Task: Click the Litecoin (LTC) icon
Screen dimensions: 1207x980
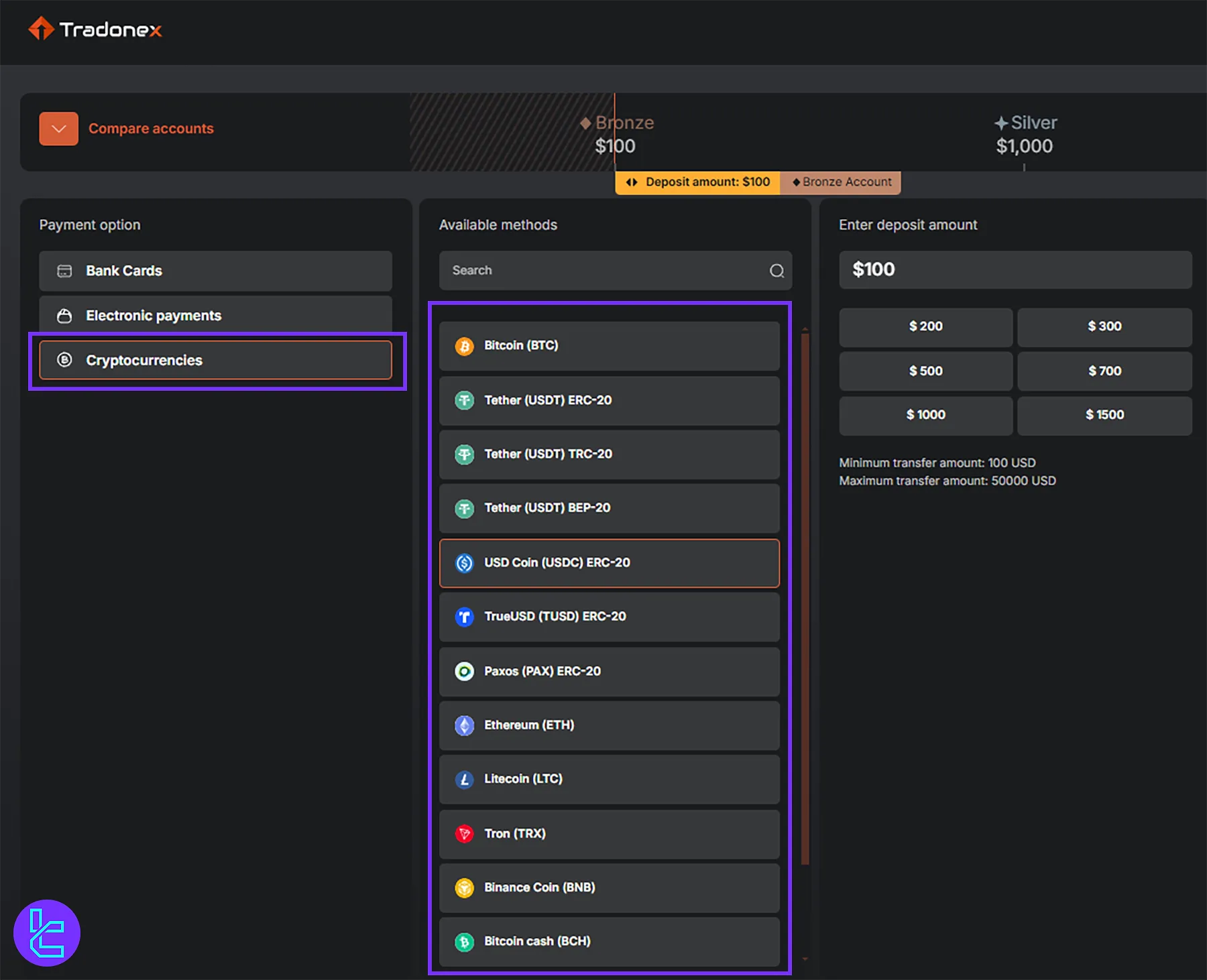Action: coord(465,780)
